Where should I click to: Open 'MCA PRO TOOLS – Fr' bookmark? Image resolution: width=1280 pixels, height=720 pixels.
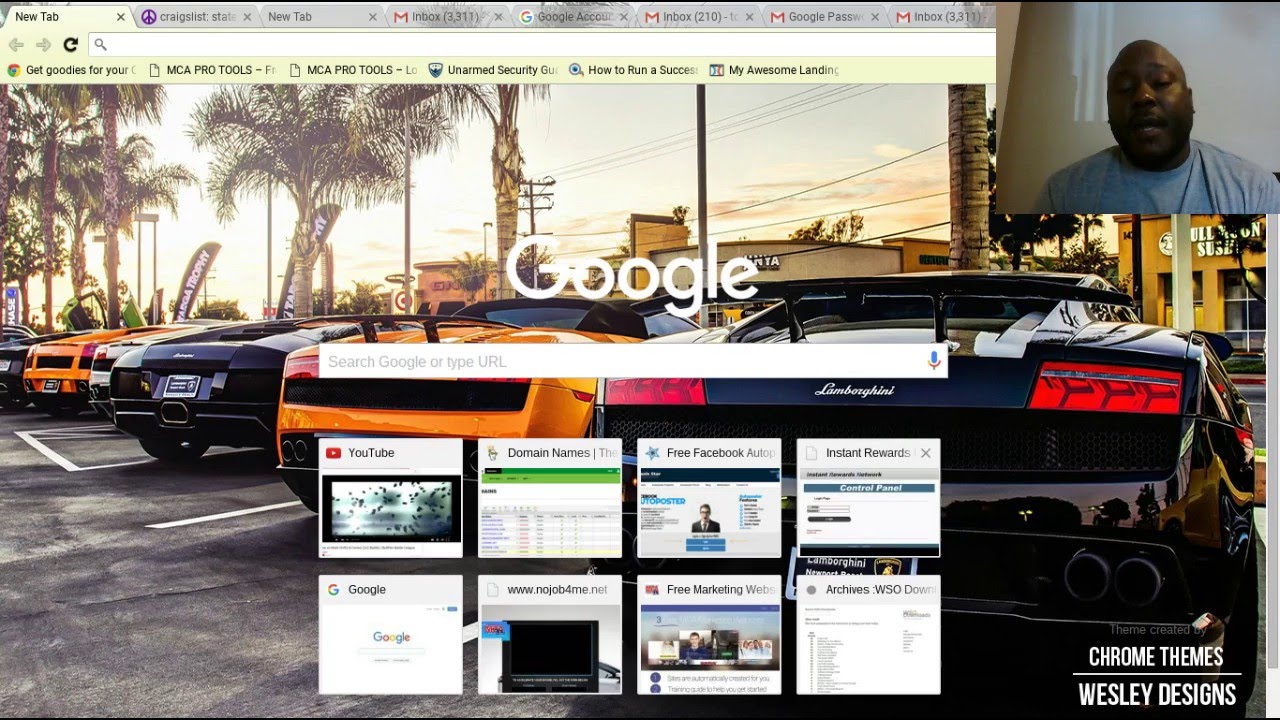pyautogui.click(x=211, y=70)
